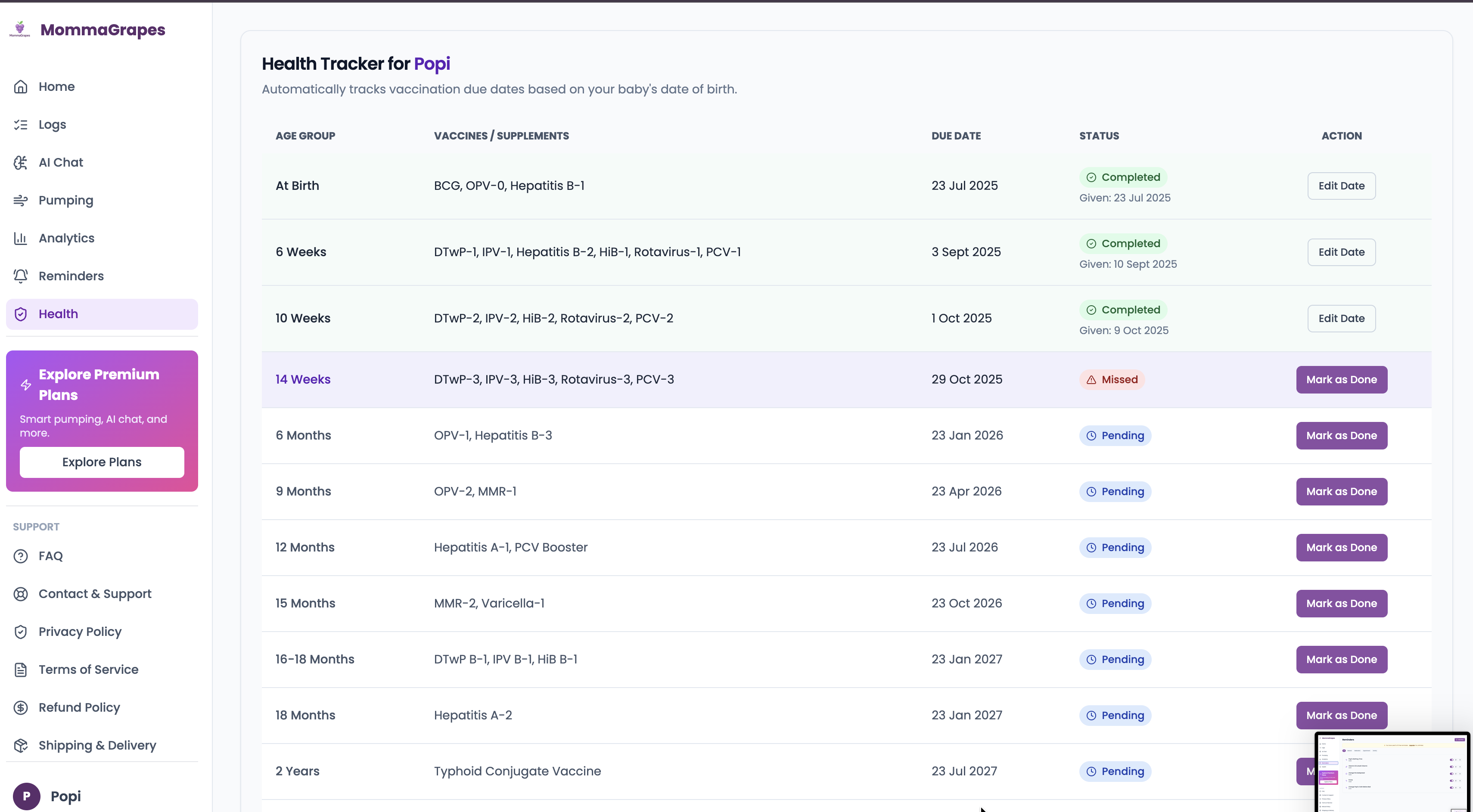Screen dimensions: 1473x812
Task: Mark the missed 14 Weeks vaccines as done
Action: tap(1341, 379)
